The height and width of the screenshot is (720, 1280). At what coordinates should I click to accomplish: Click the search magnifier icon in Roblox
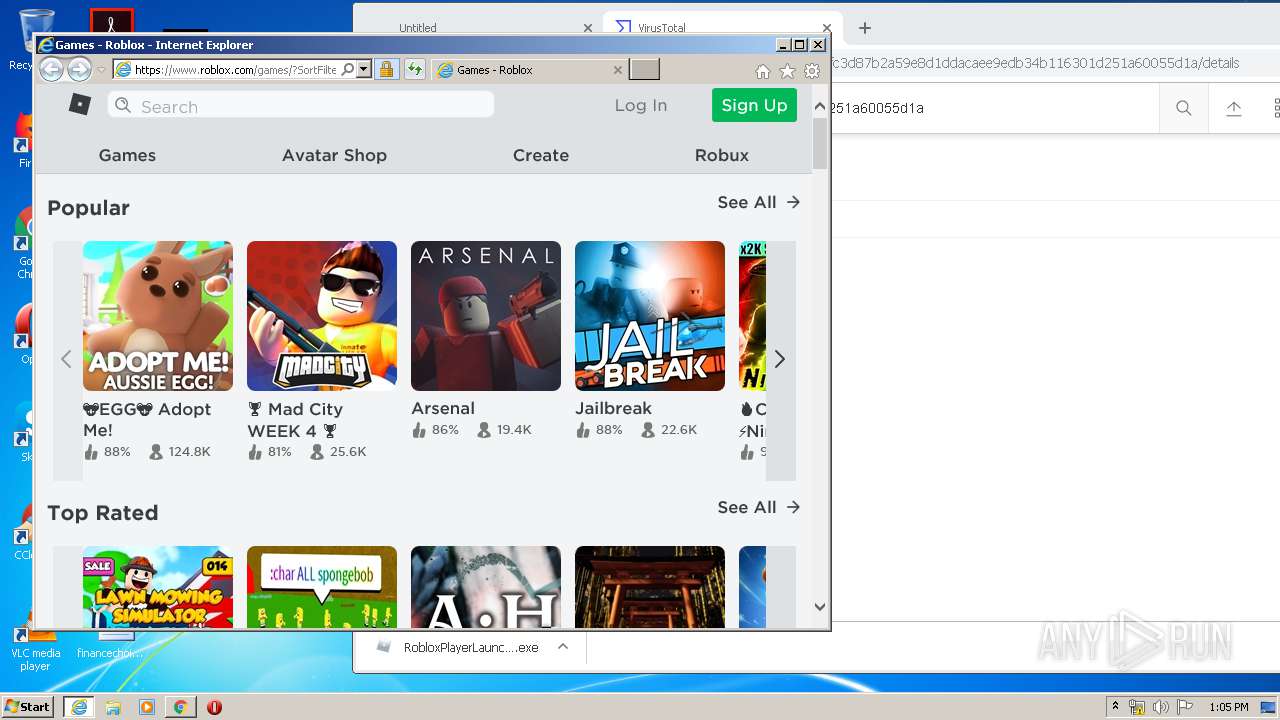pos(123,105)
